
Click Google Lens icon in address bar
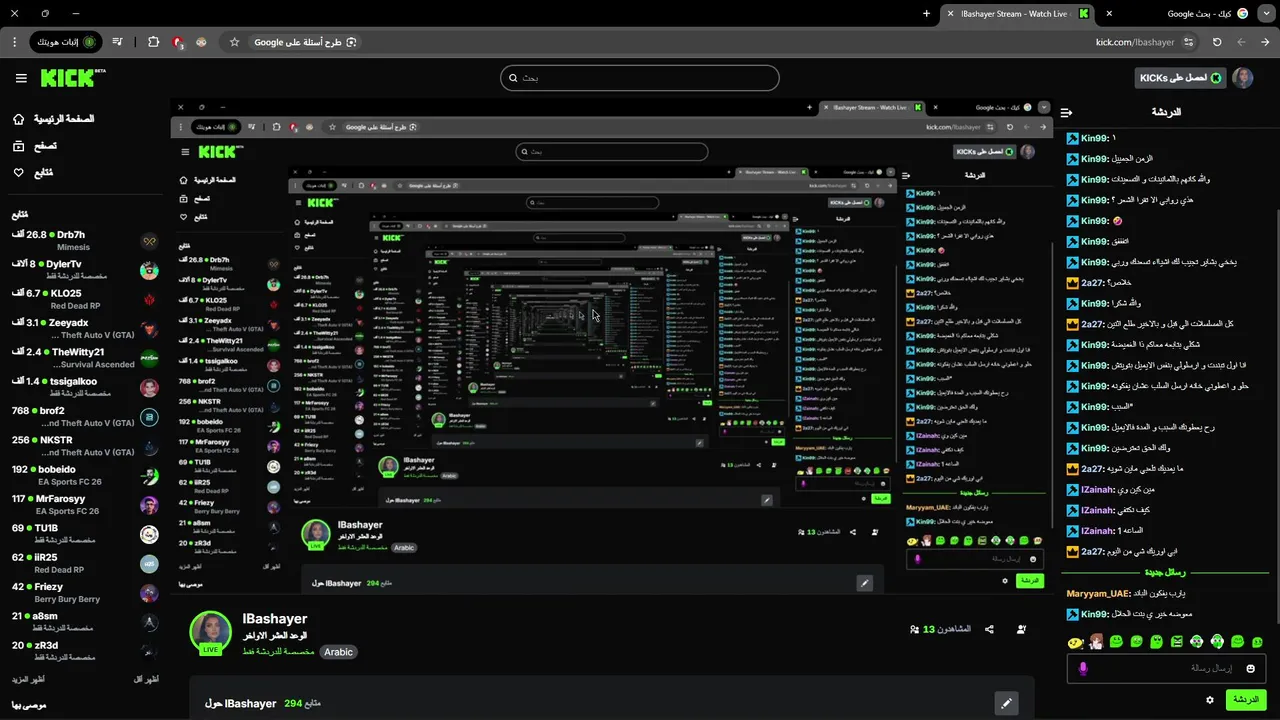coord(351,42)
